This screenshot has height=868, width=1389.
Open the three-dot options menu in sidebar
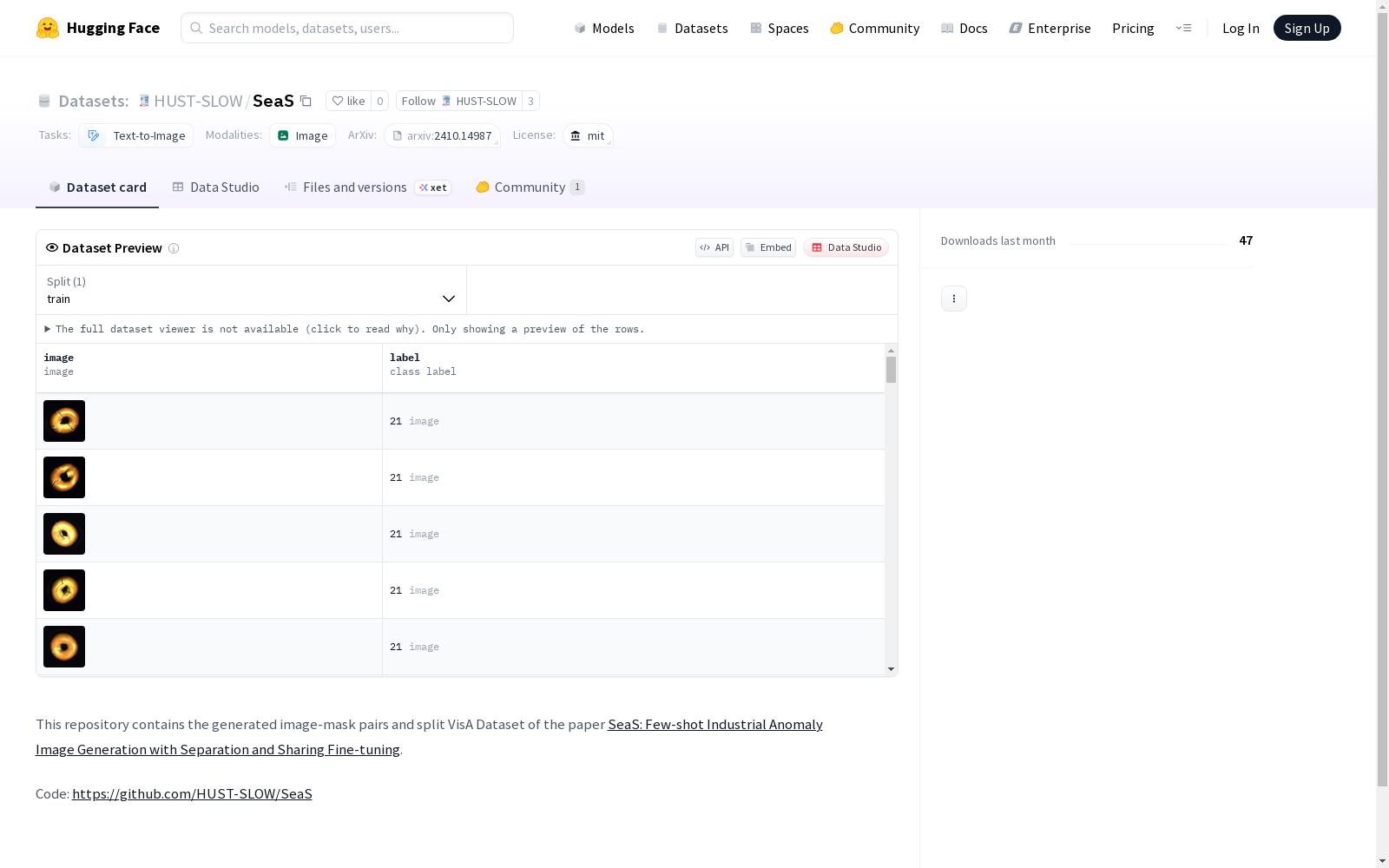click(x=953, y=299)
